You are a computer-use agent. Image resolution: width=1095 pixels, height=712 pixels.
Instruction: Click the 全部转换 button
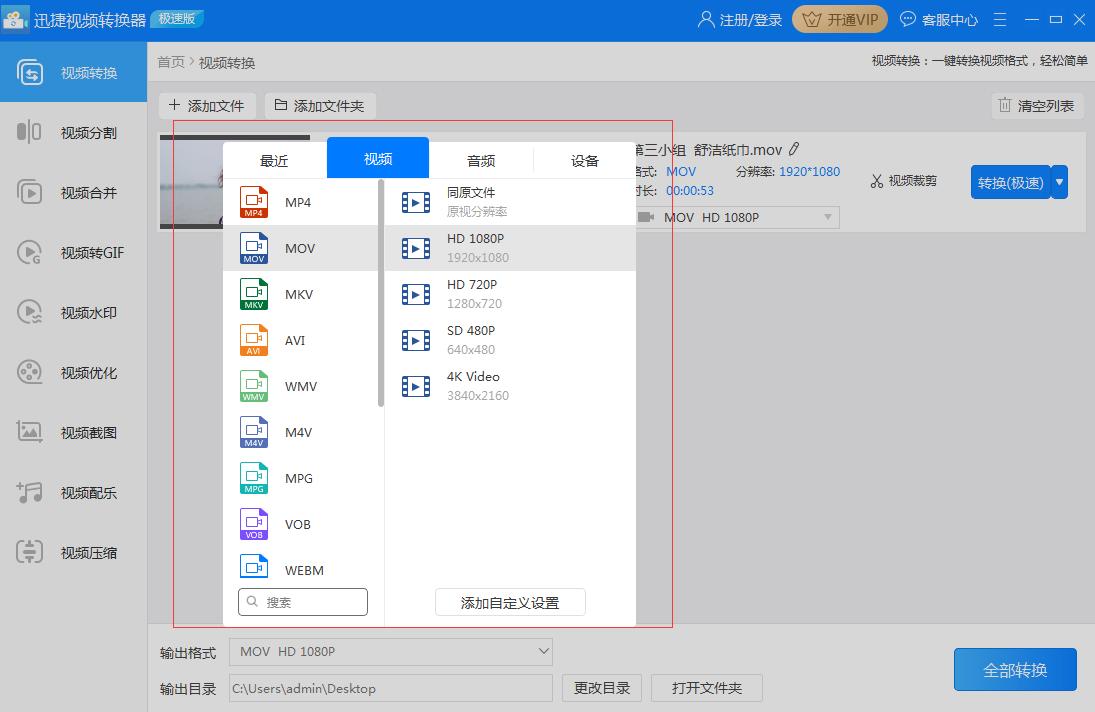tap(1015, 669)
